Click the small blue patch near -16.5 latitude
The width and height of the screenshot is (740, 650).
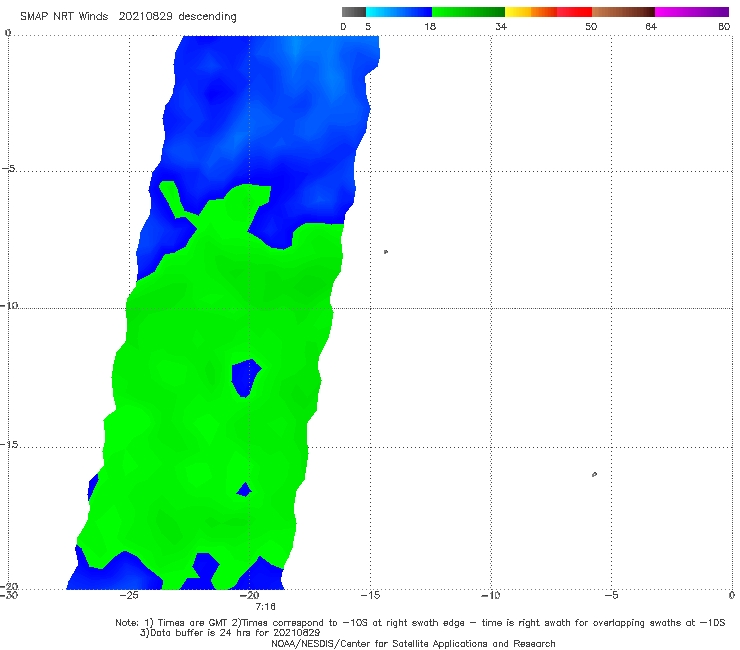point(244,490)
